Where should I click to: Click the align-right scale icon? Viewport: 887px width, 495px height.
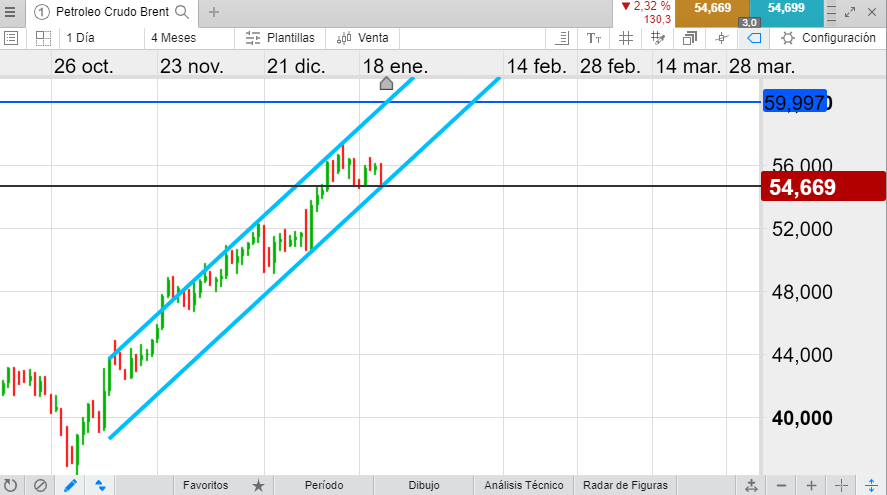coord(562,38)
